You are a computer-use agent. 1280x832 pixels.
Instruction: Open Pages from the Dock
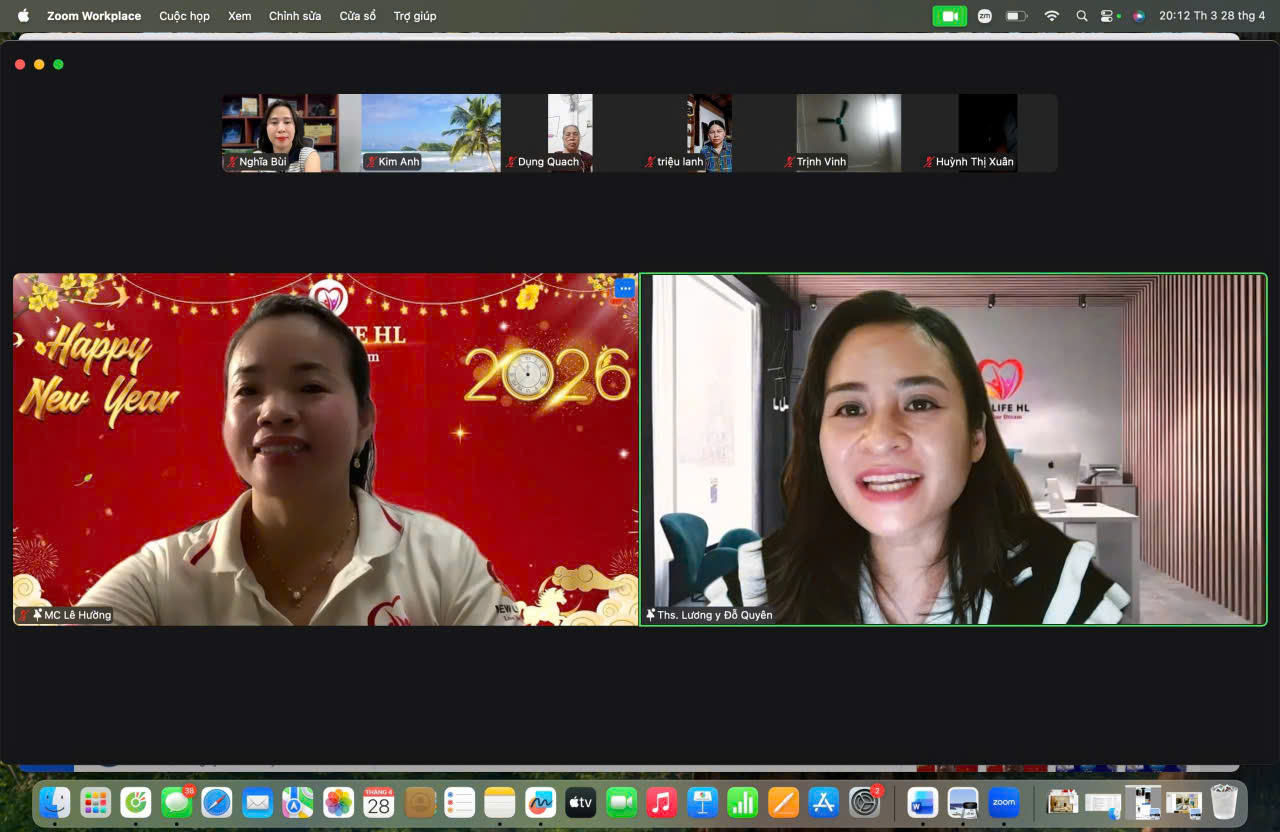click(x=784, y=802)
